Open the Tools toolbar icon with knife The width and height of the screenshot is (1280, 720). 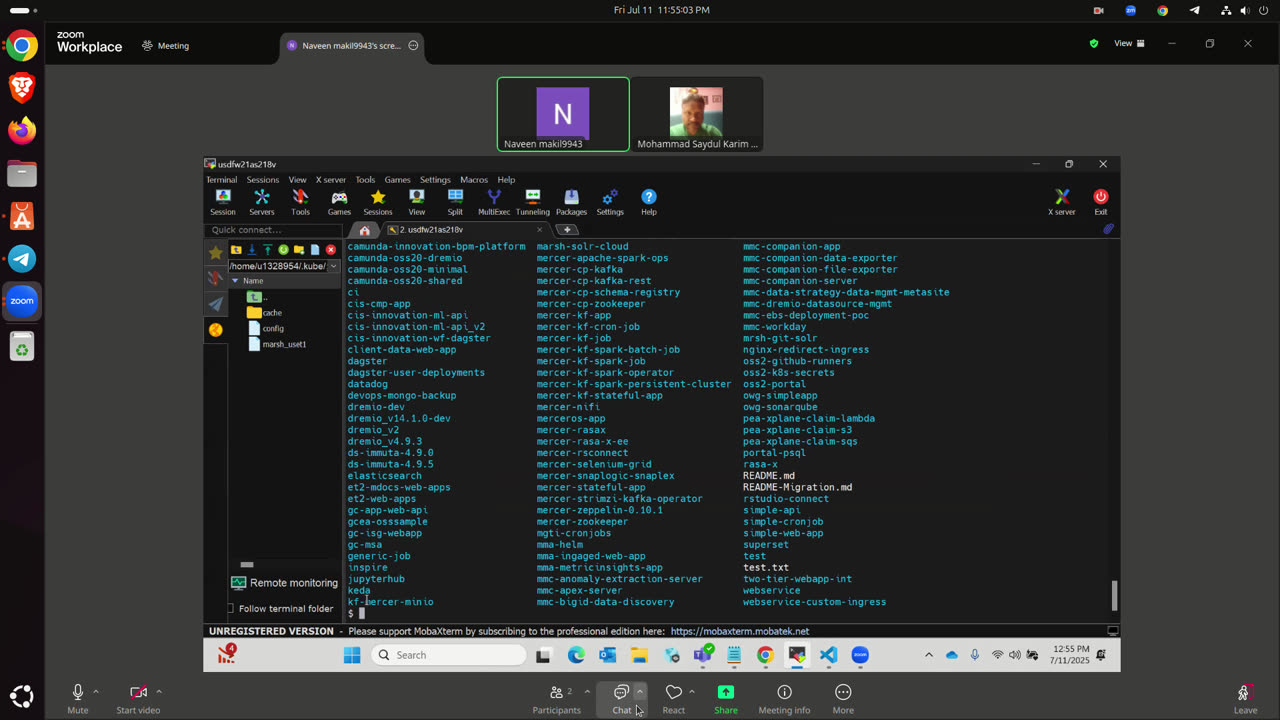(300, 203)
